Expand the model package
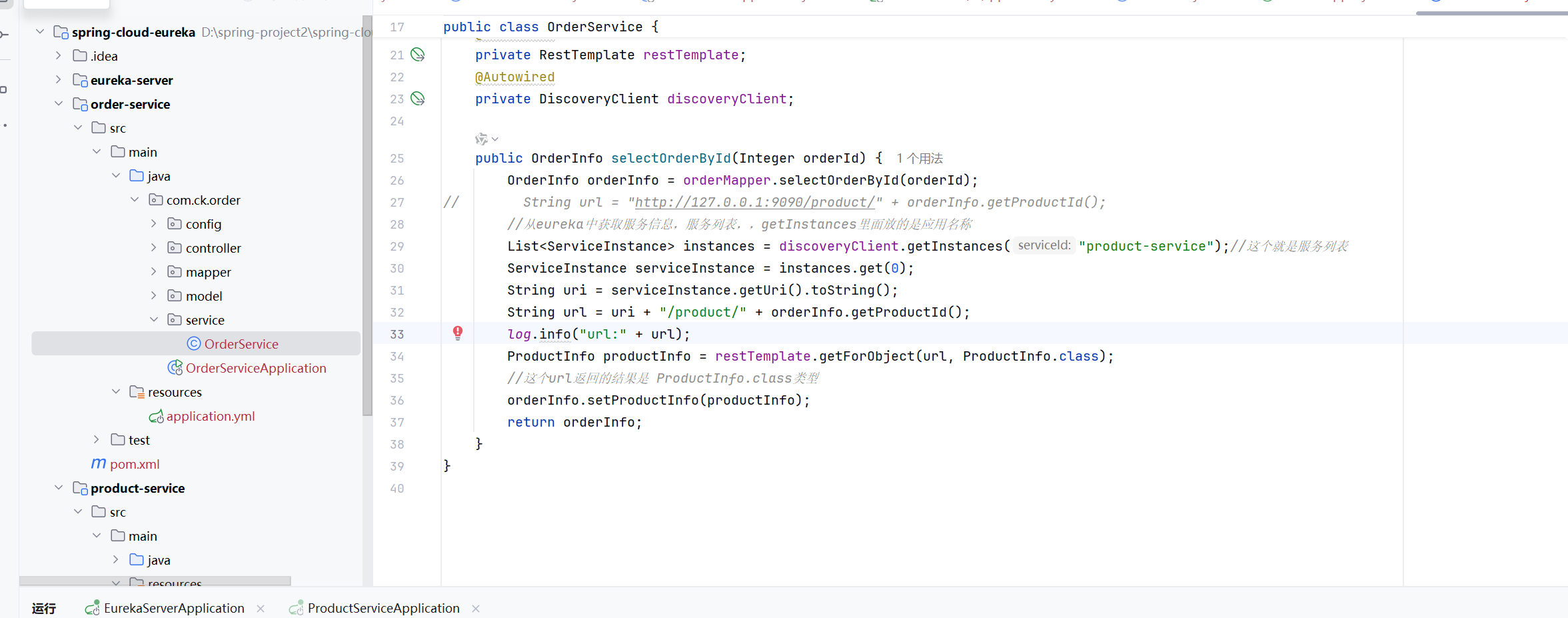This screenshot has width=1568, height=618. (x=154, y=295)
